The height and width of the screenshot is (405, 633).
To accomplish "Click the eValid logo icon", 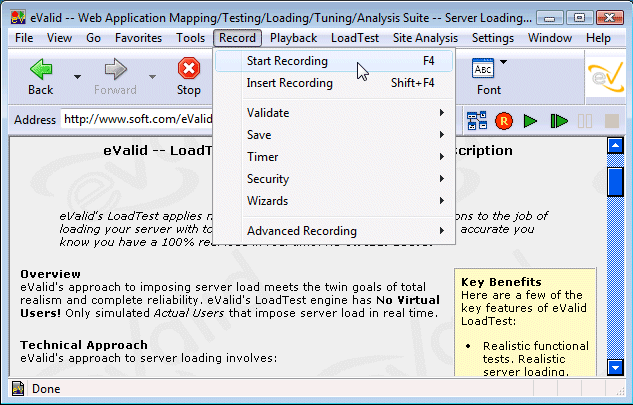I will [x=605, y=76].
